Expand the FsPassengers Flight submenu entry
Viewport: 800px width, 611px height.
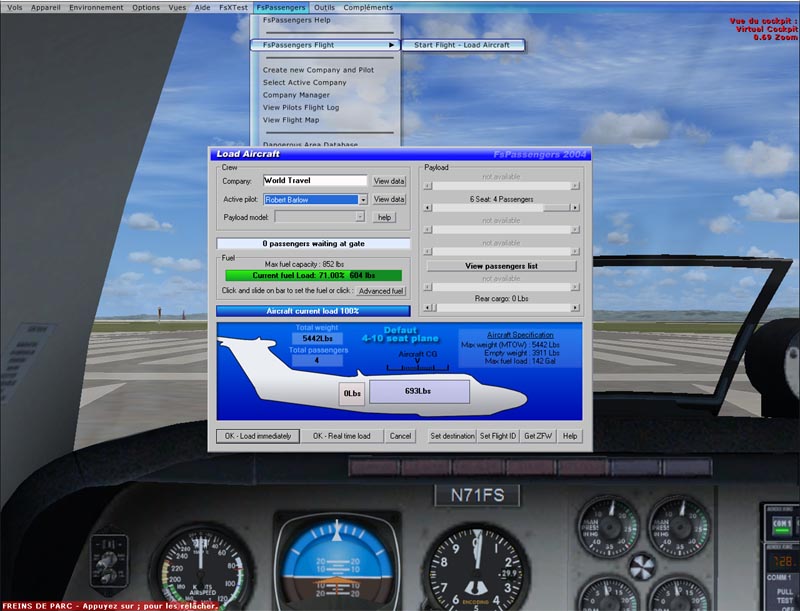324,45
